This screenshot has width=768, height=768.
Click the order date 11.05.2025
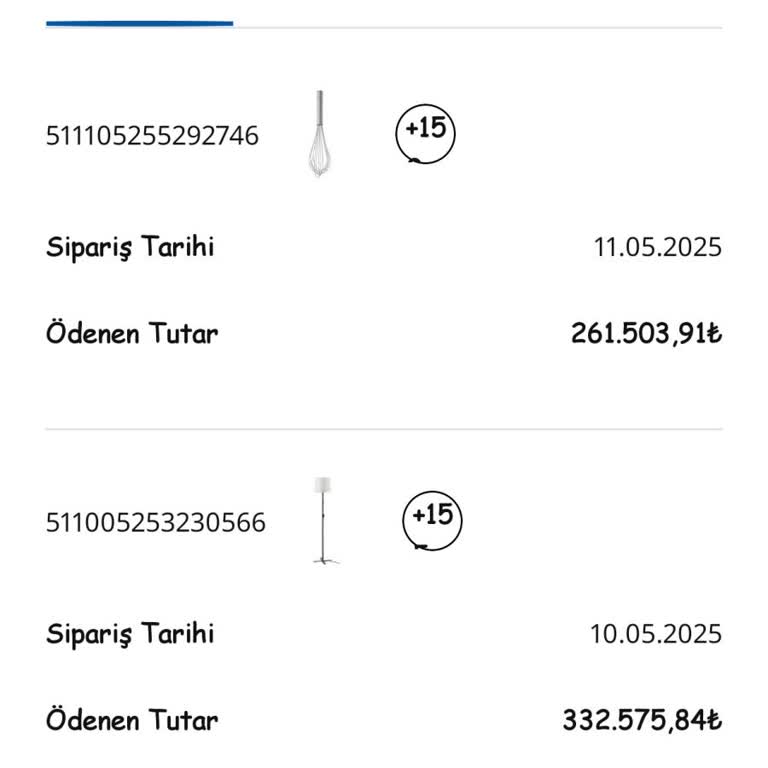[x=657, y=247]
